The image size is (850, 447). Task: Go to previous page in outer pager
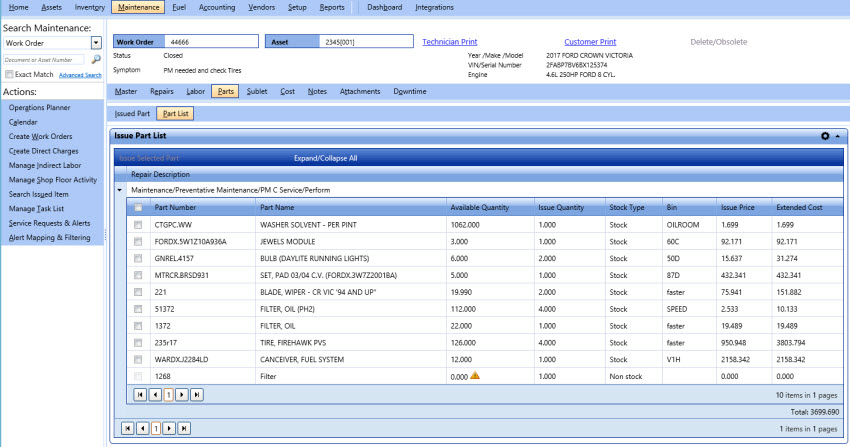[x=143, y=429]
